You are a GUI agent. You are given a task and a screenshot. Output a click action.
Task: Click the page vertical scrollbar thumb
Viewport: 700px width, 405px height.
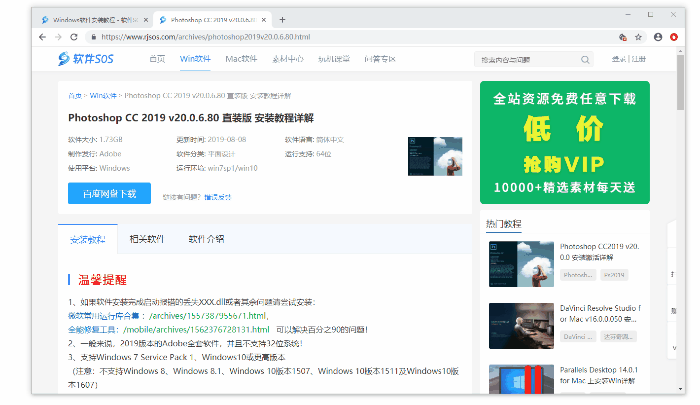[x=680, y=83]
